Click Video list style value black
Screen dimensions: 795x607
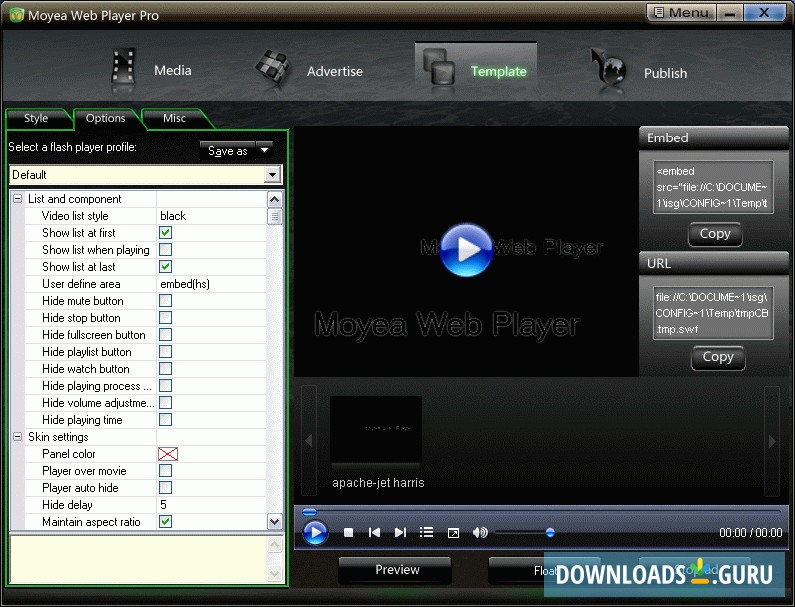[x=173, y=216]
